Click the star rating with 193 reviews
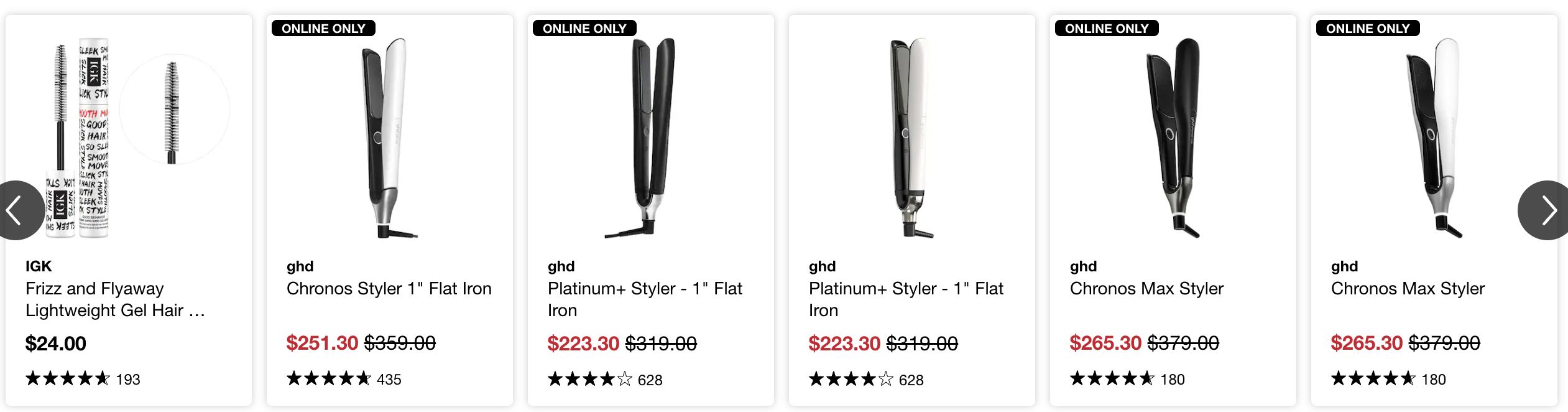Viewport: 1568px width, 412px height. [68, 378]
